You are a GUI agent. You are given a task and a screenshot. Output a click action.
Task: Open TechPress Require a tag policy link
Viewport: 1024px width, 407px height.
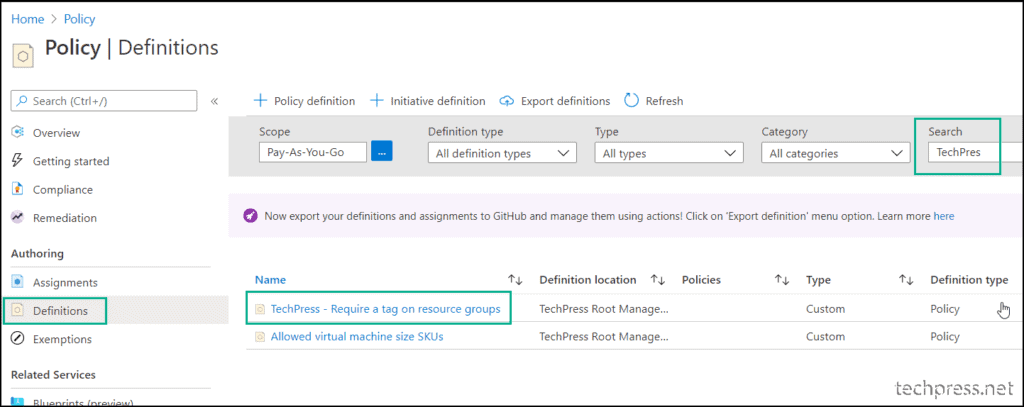[385, 308]
